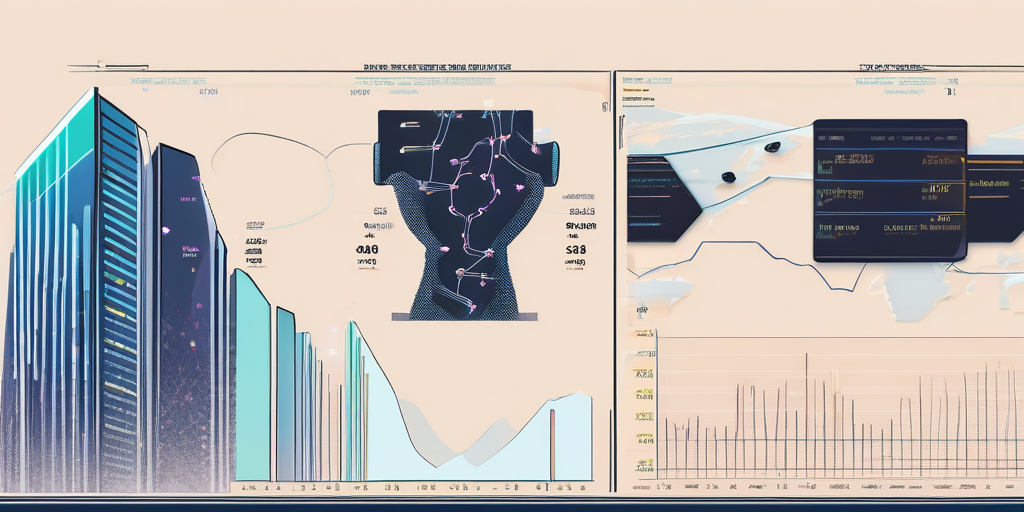This screenshot has width=1024, height=512.
Task: Click the header title above the center panel
Action: coord(437,68)
